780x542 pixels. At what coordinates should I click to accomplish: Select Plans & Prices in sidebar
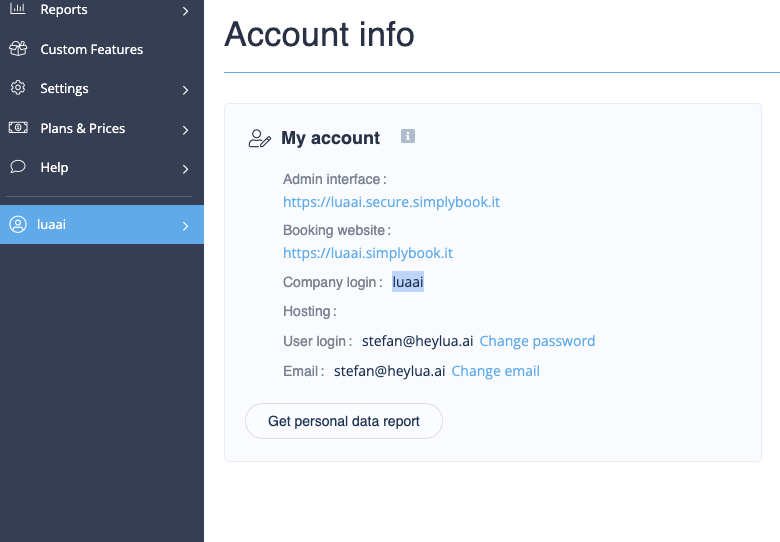click(x=102, y=128)
